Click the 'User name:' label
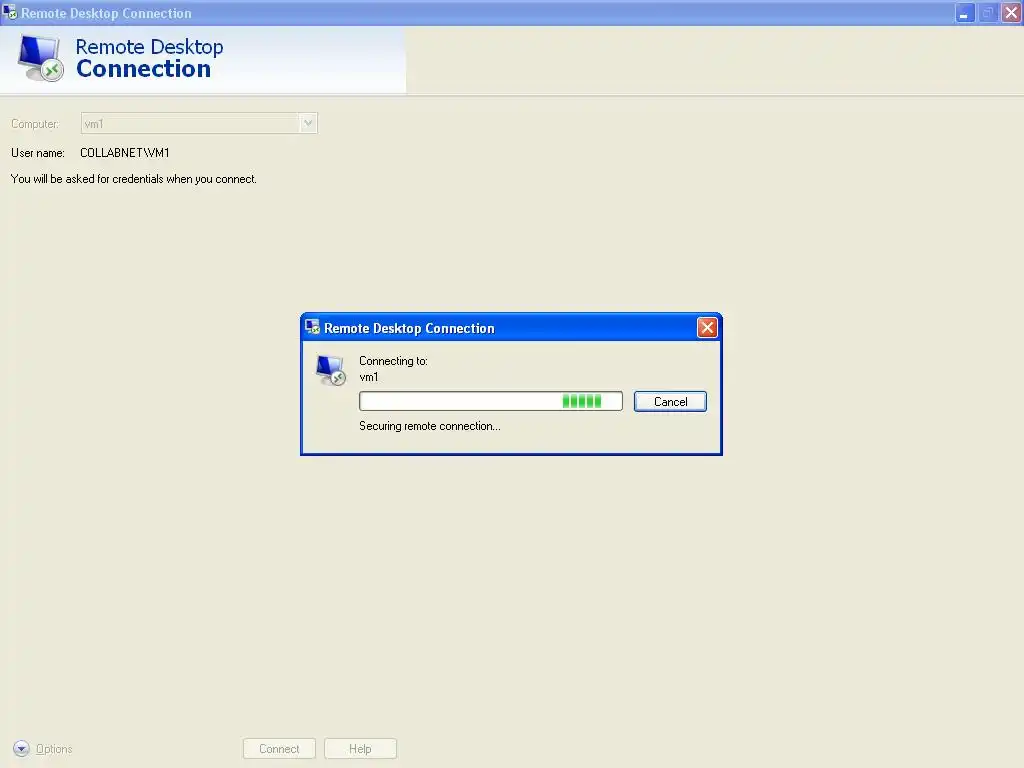The height and width of the screenshot is (768, 1024). point(38,153)
